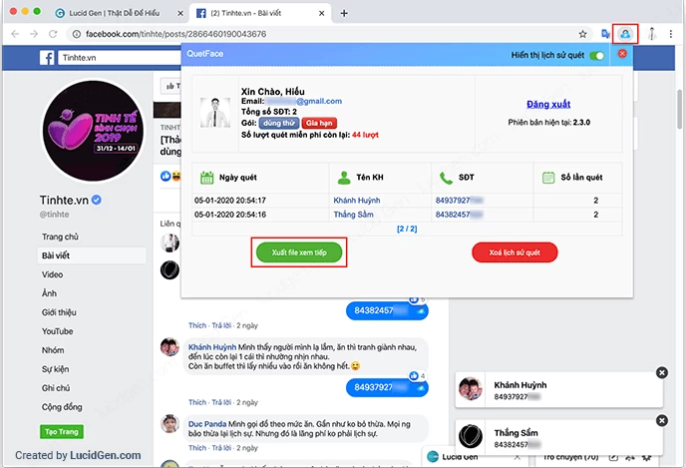The height and width of the screenshot is (468, 686).
Task: Open Bài viết in page sidebar
Action: (x=92, y=255)
